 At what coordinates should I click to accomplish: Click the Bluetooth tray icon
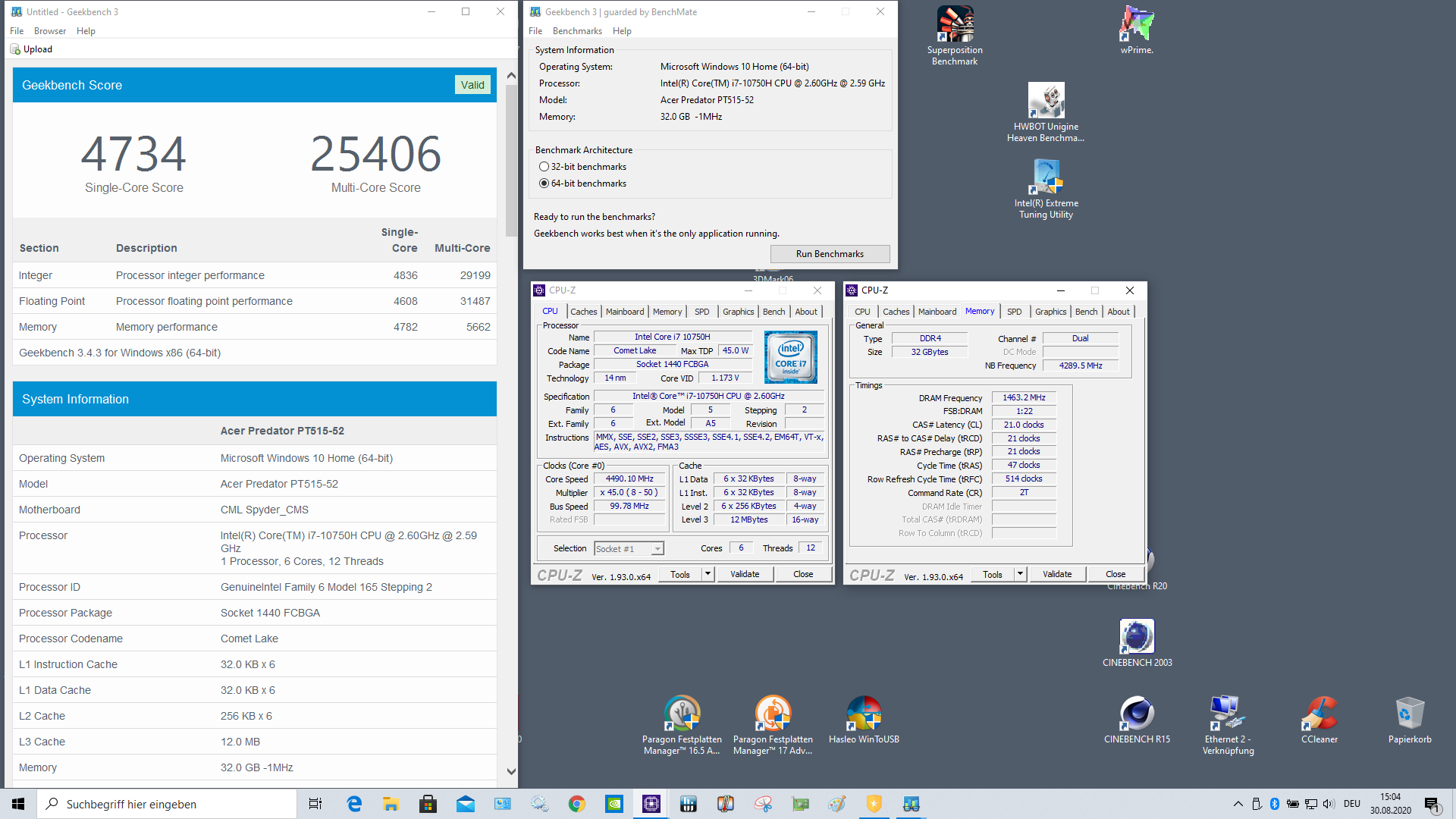1275,804
